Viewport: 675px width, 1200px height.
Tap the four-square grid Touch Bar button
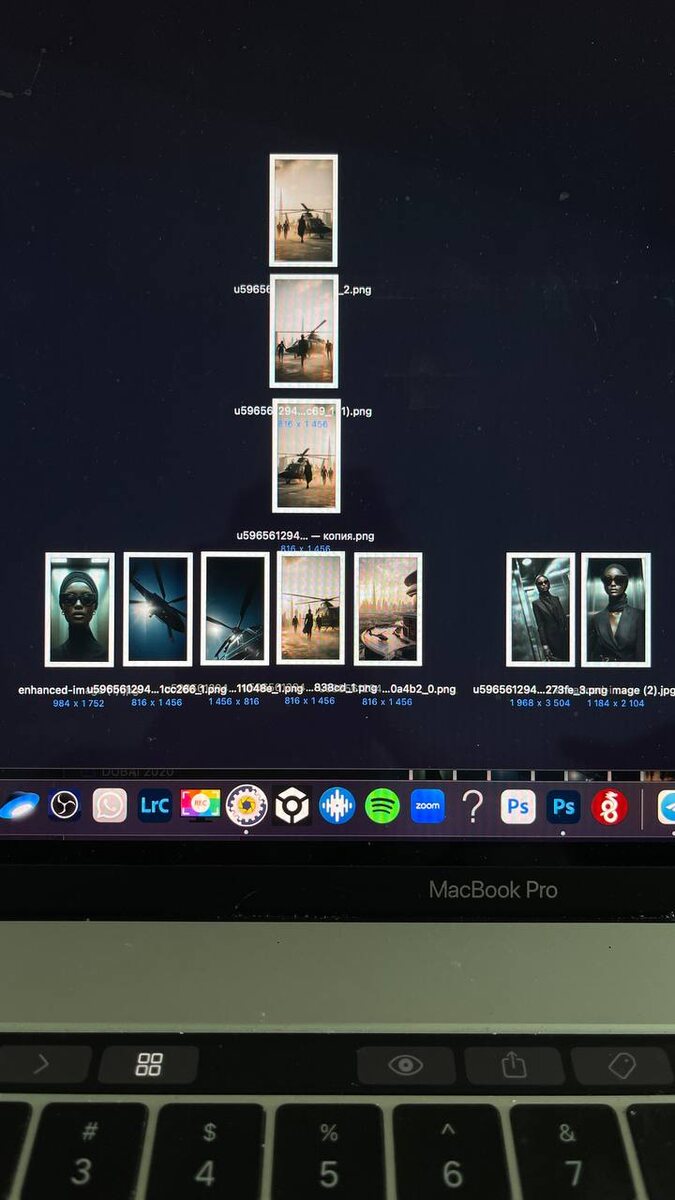point(149,1064)
